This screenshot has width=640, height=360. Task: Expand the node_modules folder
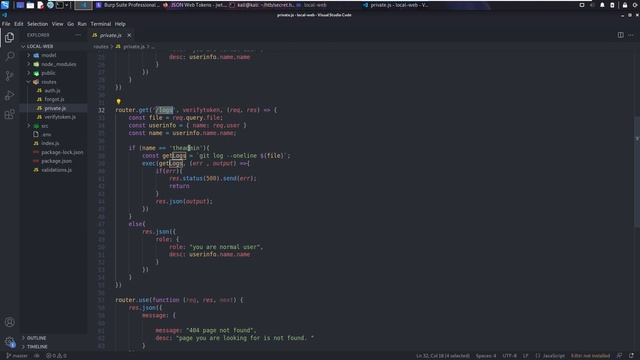54,64
